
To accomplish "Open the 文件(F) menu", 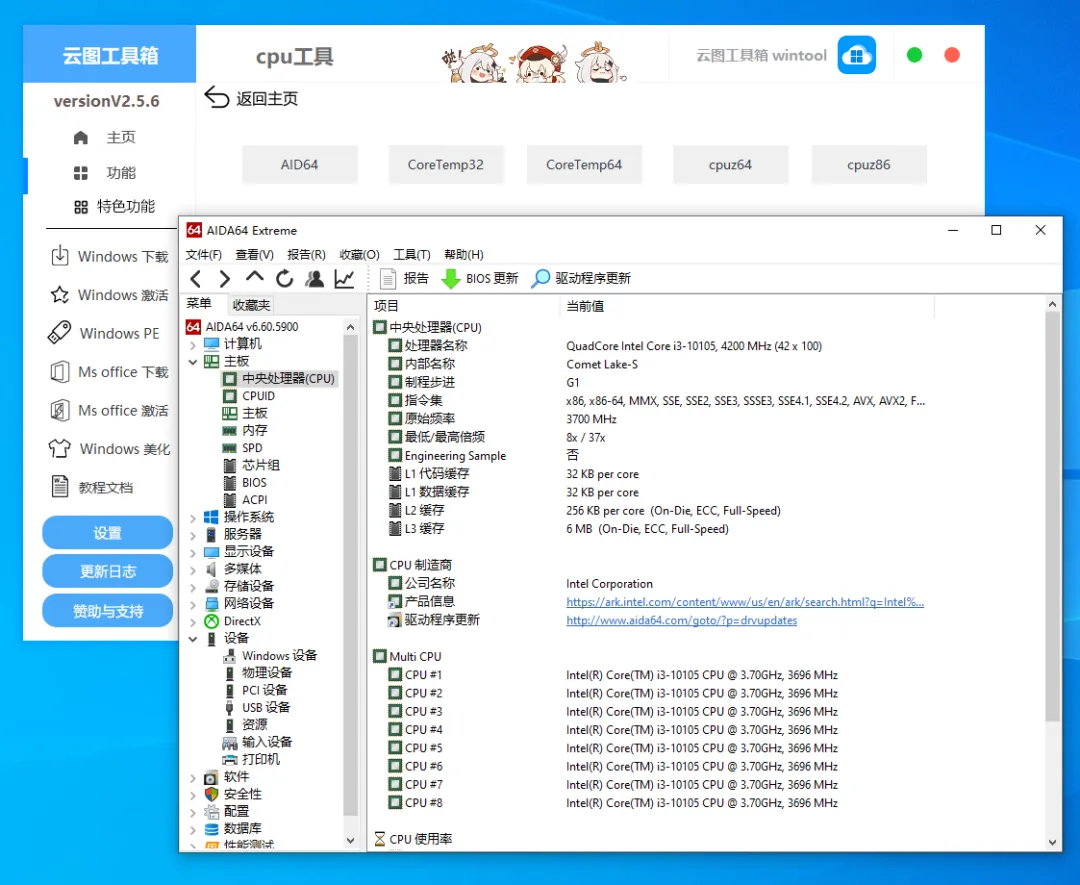I will pos(203,255).
